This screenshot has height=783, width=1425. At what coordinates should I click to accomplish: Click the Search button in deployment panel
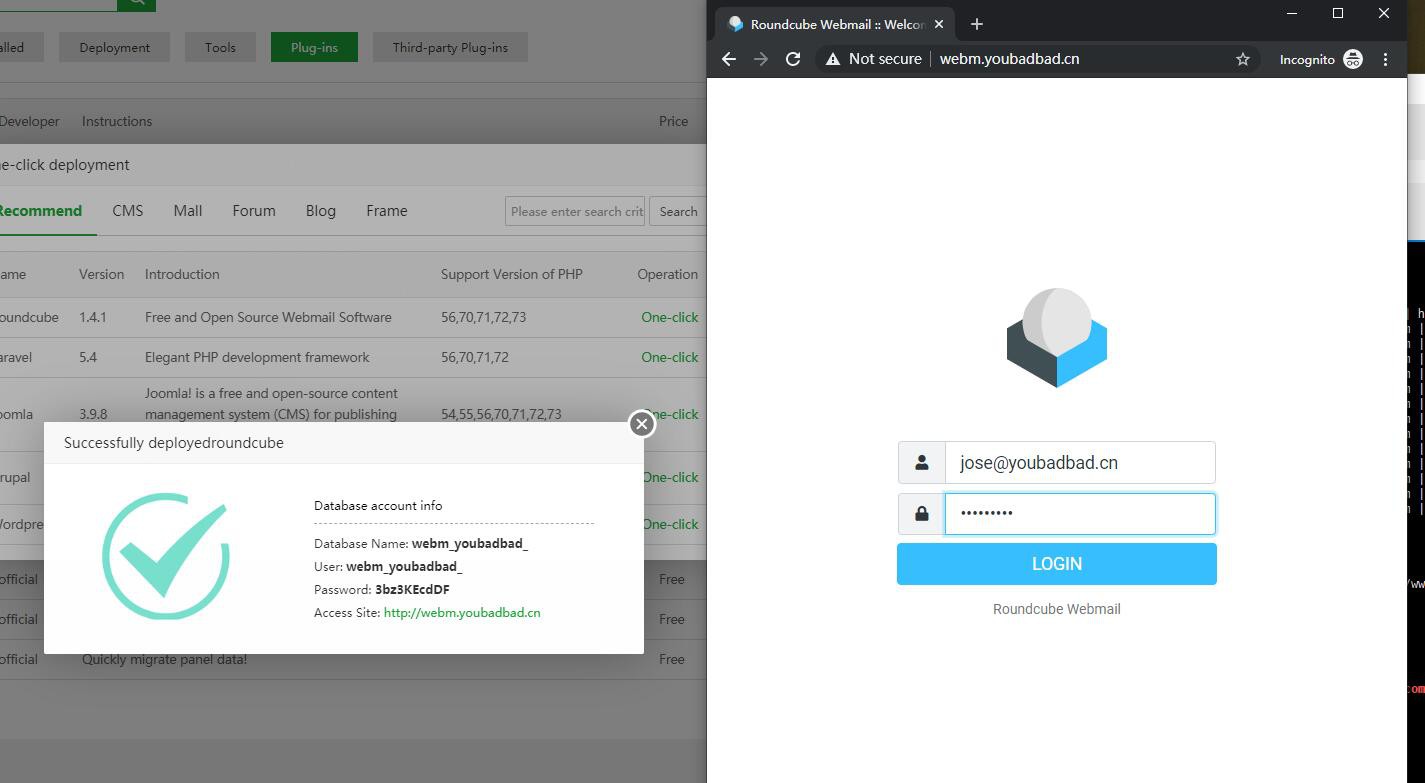pos(678,211)
